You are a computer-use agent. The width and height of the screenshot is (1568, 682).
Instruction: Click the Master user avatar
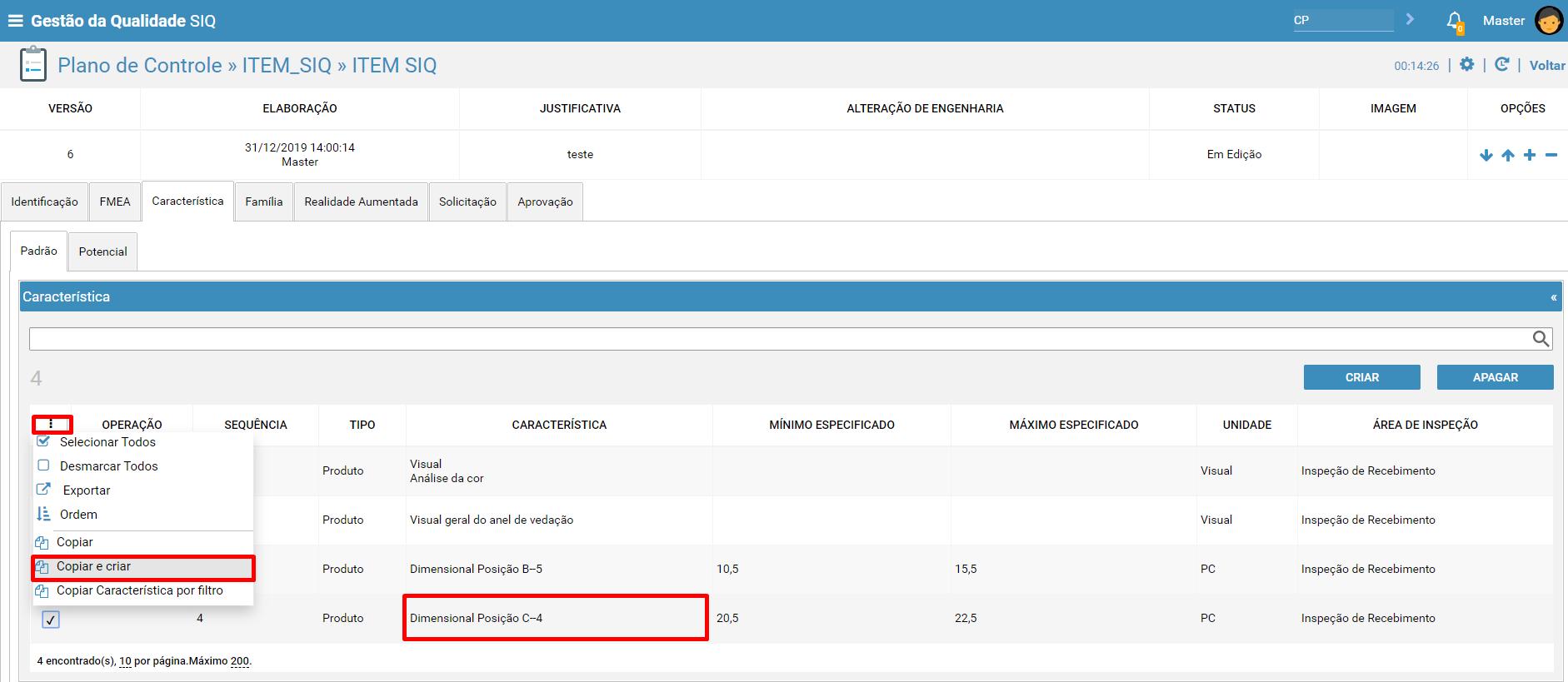click(1549, 21)
